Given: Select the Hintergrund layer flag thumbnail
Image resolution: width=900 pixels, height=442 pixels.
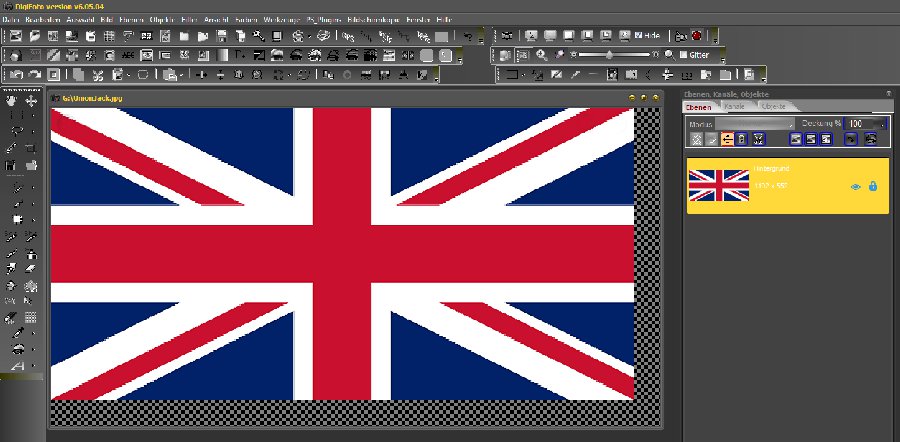Looking at the screenshot, I should point(719,185).
